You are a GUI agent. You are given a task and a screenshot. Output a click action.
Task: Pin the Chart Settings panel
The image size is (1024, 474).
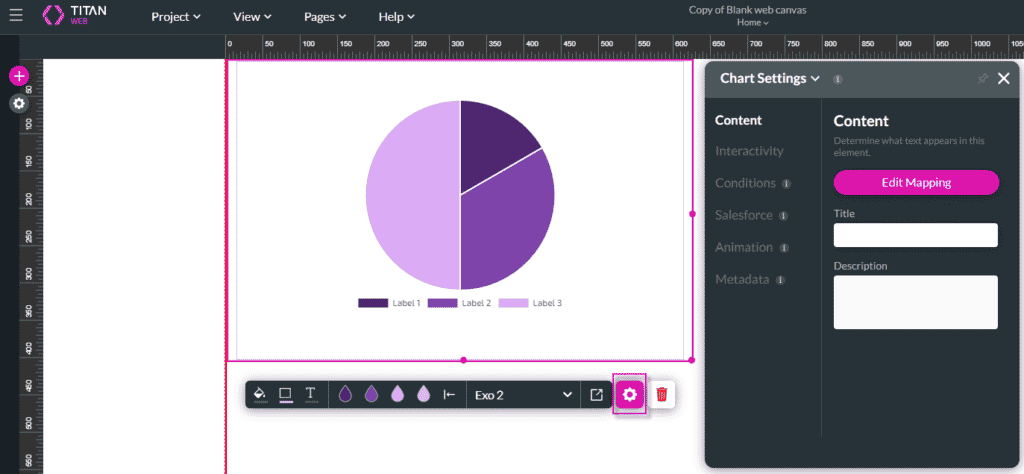tap(982, 79)
